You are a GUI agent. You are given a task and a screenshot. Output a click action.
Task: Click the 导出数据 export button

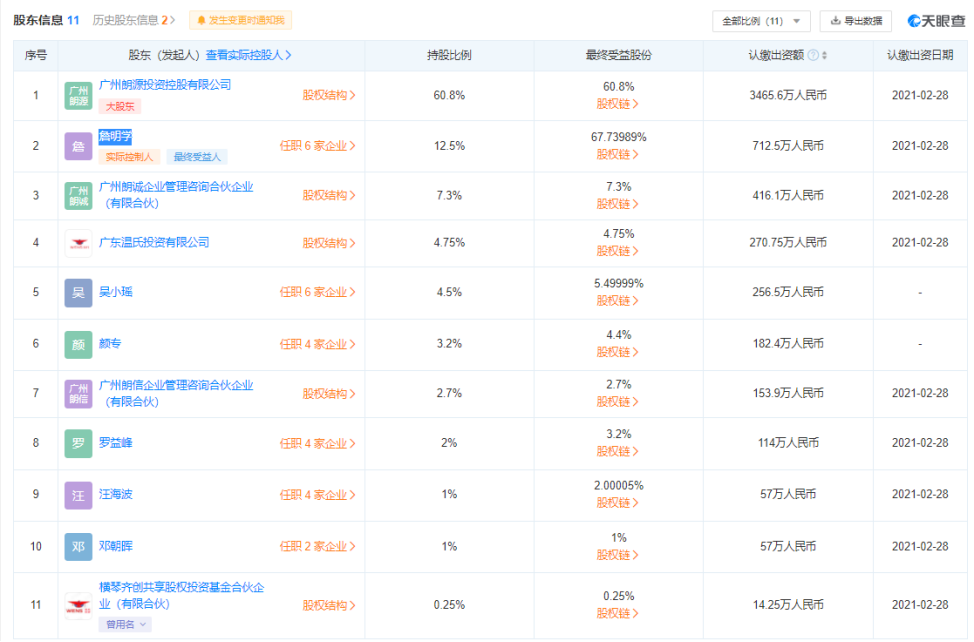click(x=855, y=21)
